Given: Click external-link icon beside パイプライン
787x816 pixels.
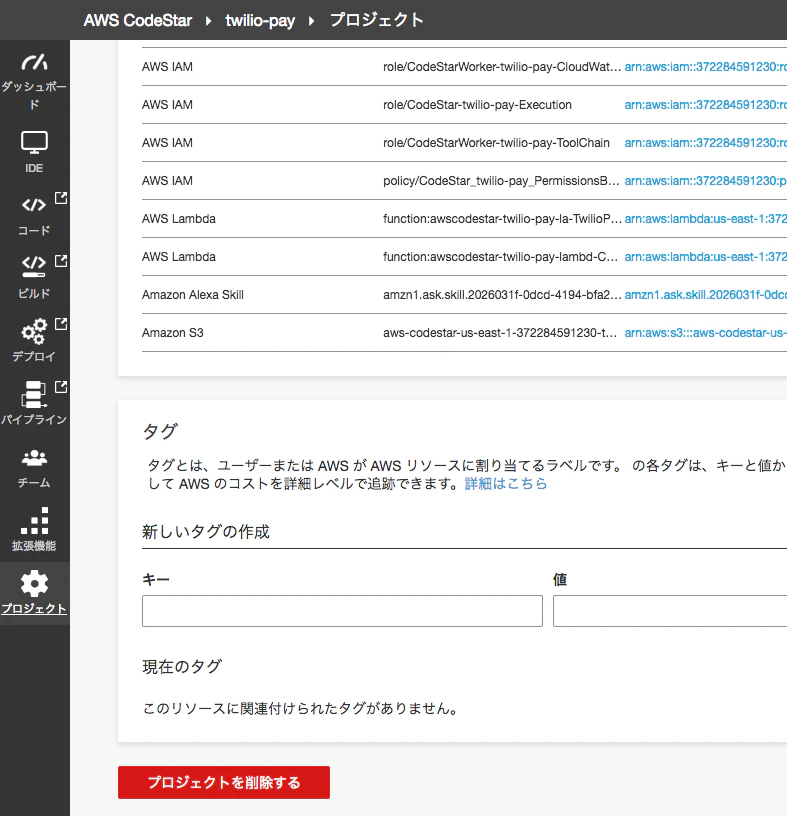Looking at the screenshot, I should 61,387.
